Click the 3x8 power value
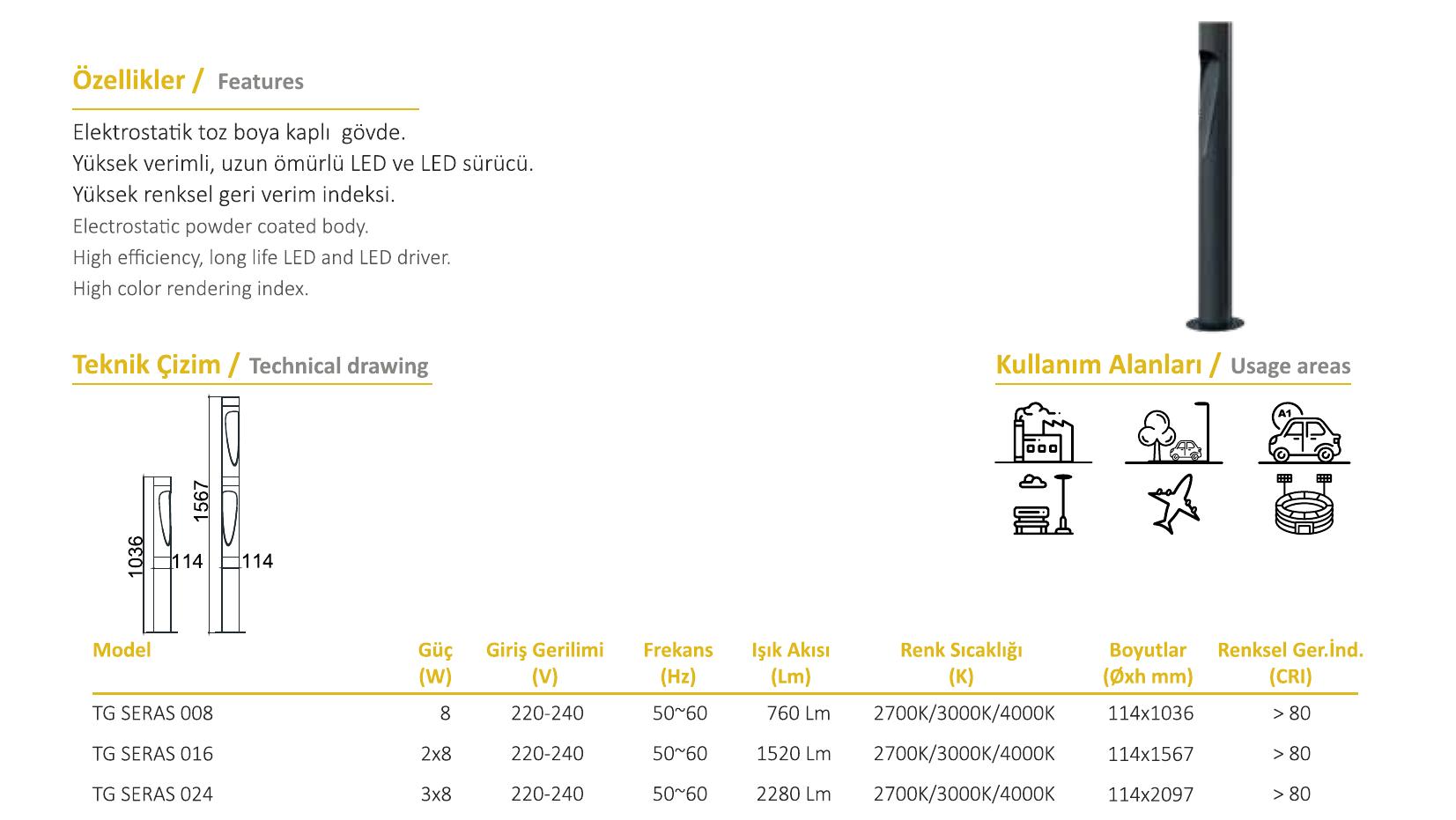Viewport: 1456px width, 820px height. click(x=435, y=794)
